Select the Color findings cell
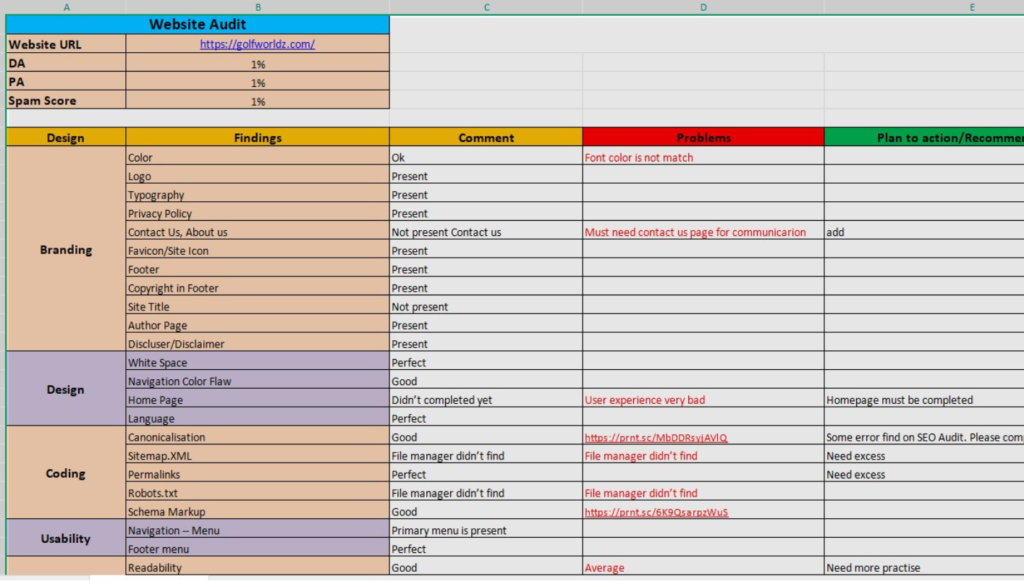 point(257,157)
